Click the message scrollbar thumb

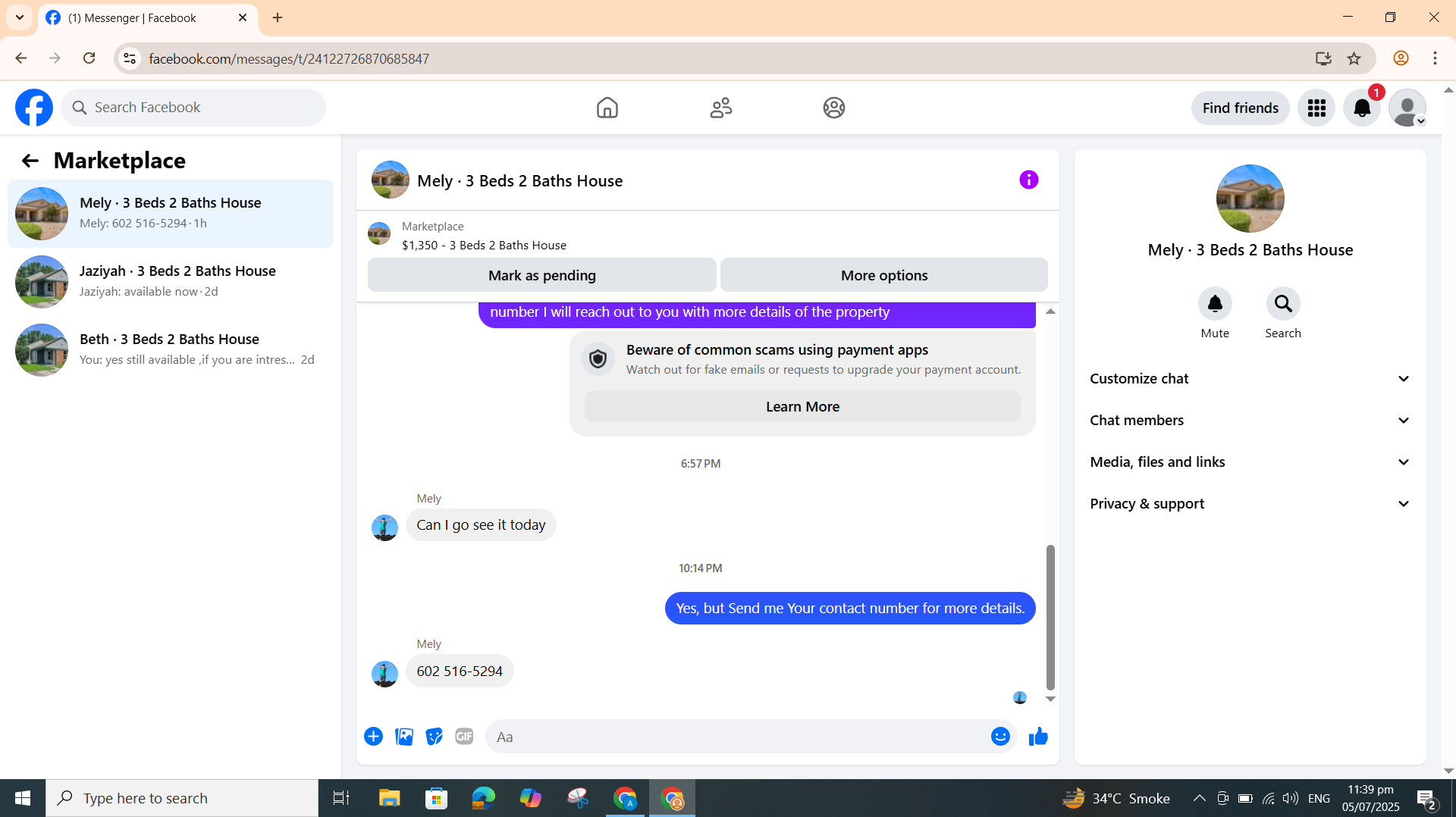[1050, 617]
